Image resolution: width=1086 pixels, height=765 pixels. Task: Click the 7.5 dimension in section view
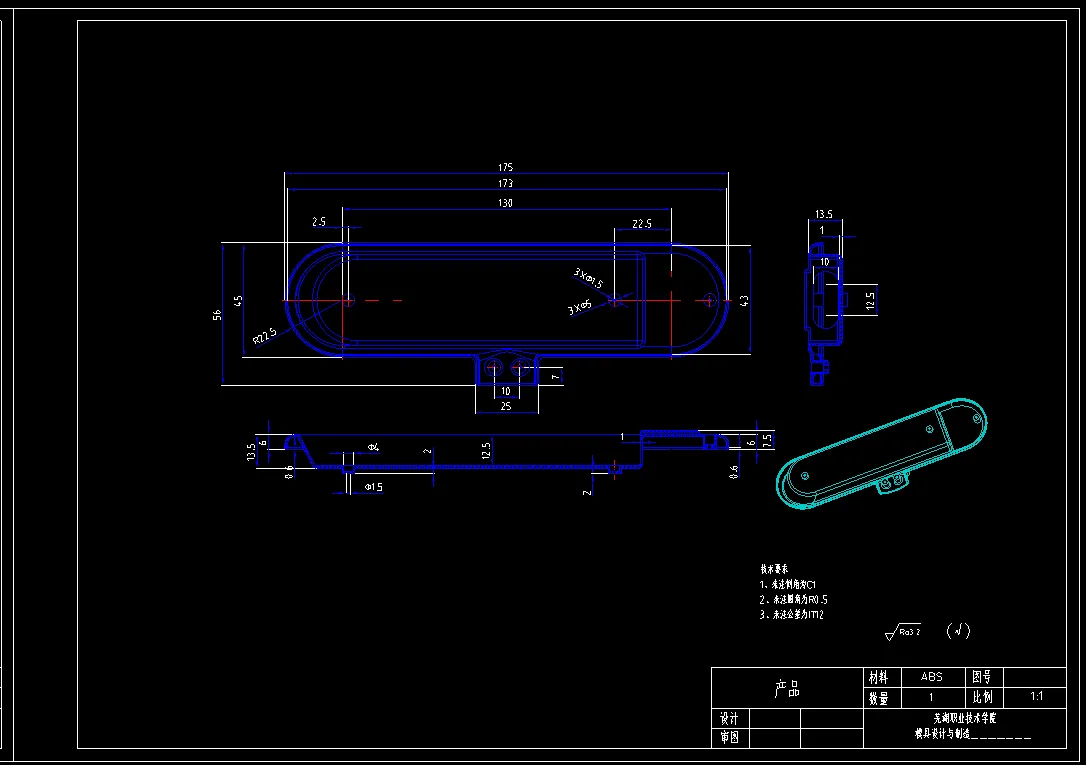(767, 440)
